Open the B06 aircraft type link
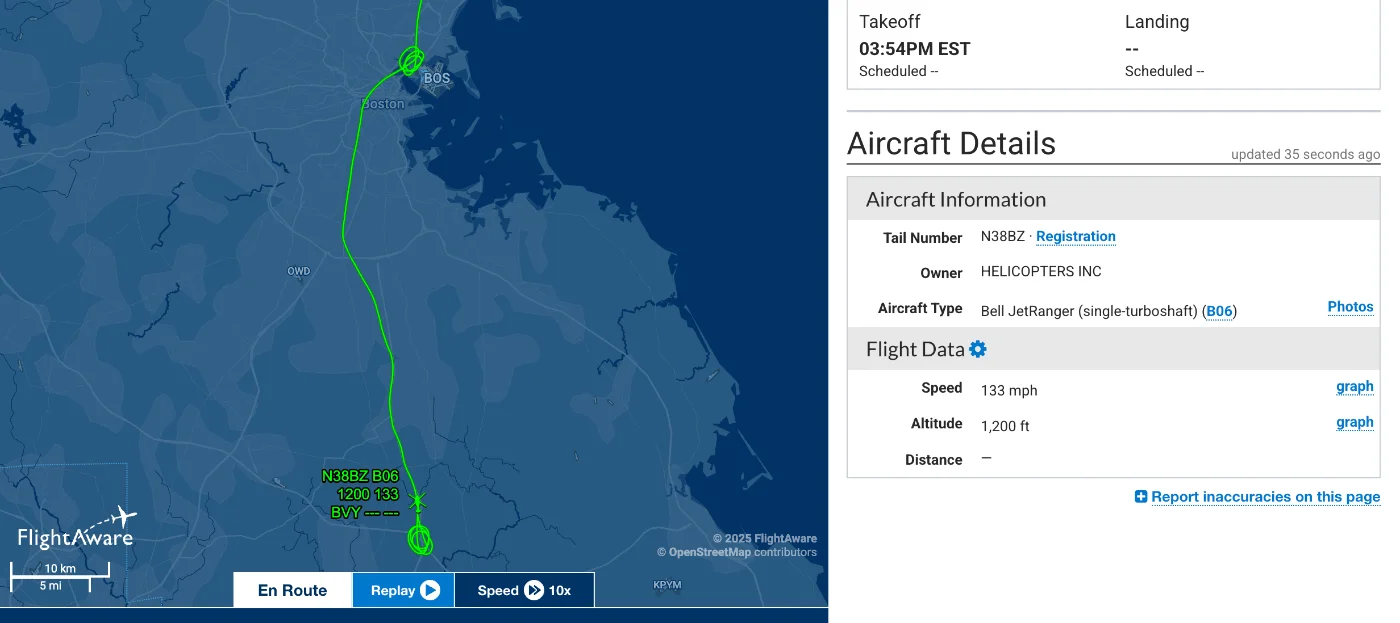Screen dimensions: 1400x623 (1219, 311)
